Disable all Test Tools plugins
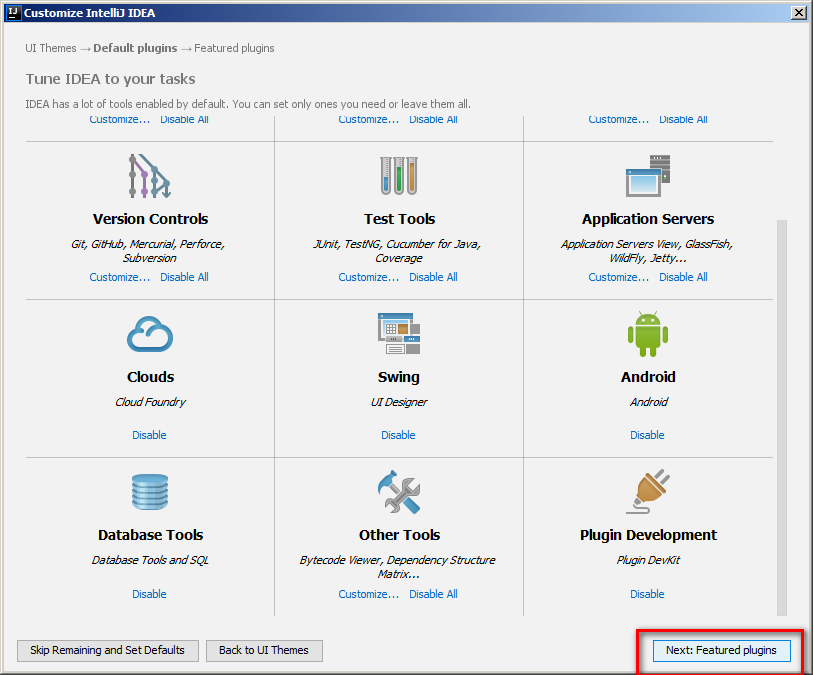 433,277
